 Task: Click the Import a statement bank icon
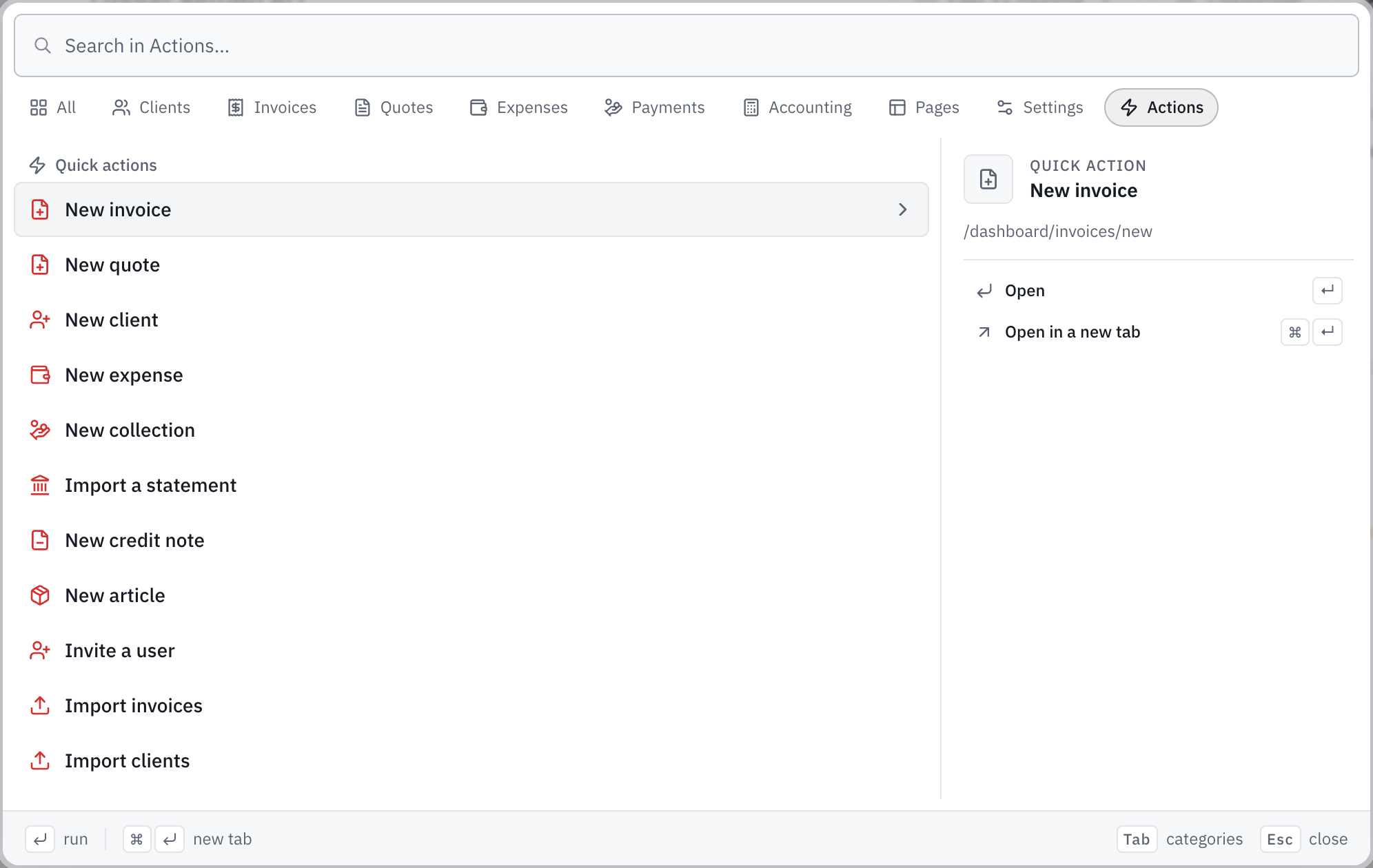pyautogui.click(x=40, y=485)
